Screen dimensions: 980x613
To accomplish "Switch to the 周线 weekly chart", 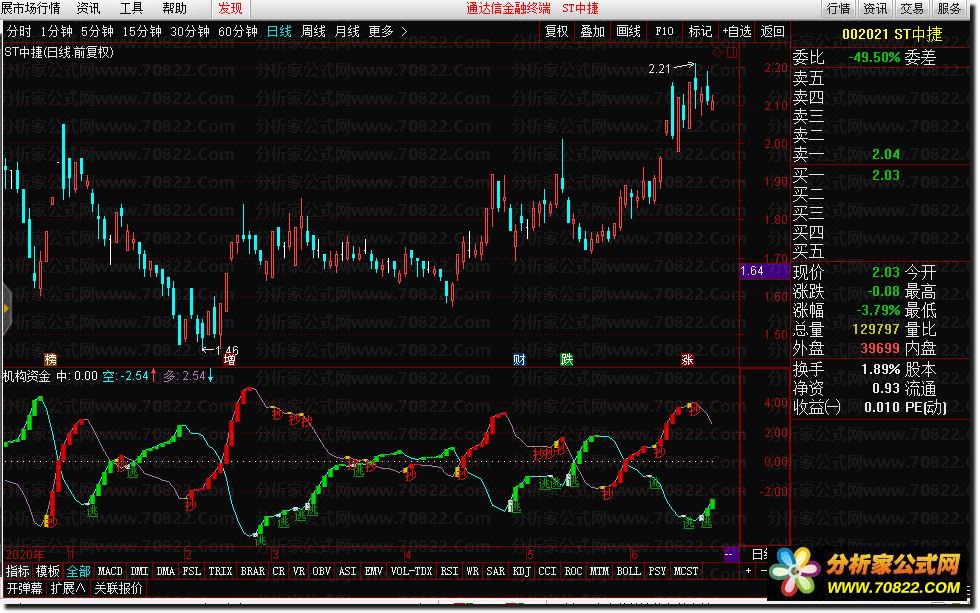I will point(313,31).
